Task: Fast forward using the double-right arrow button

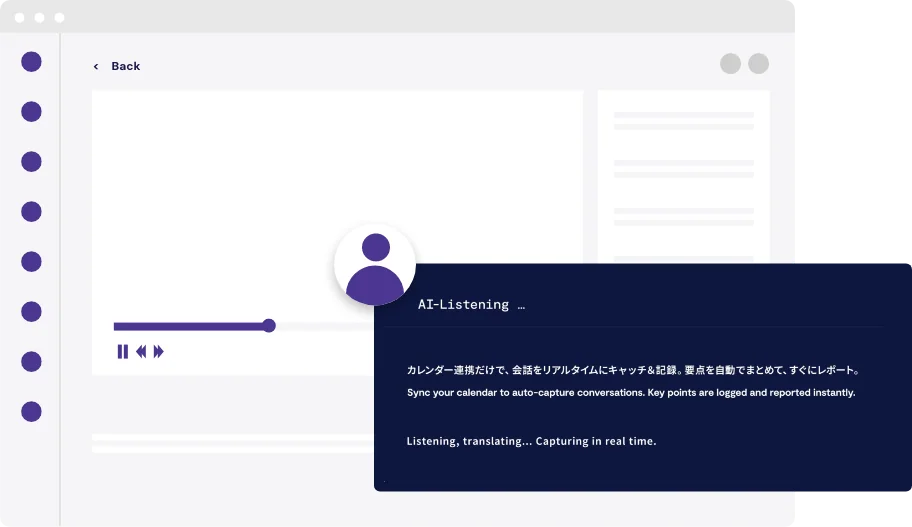Action: 158,351
